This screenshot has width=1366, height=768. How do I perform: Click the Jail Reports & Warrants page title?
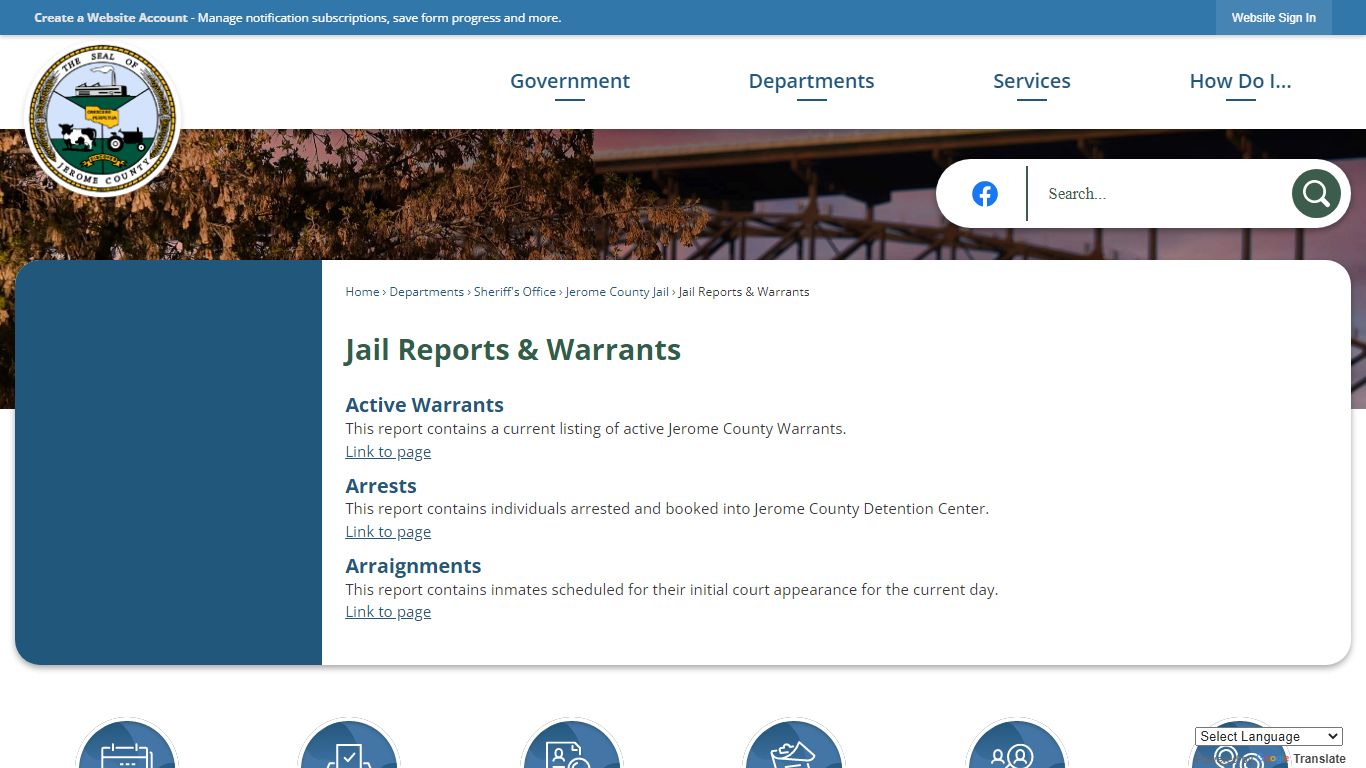click(513, 350)
